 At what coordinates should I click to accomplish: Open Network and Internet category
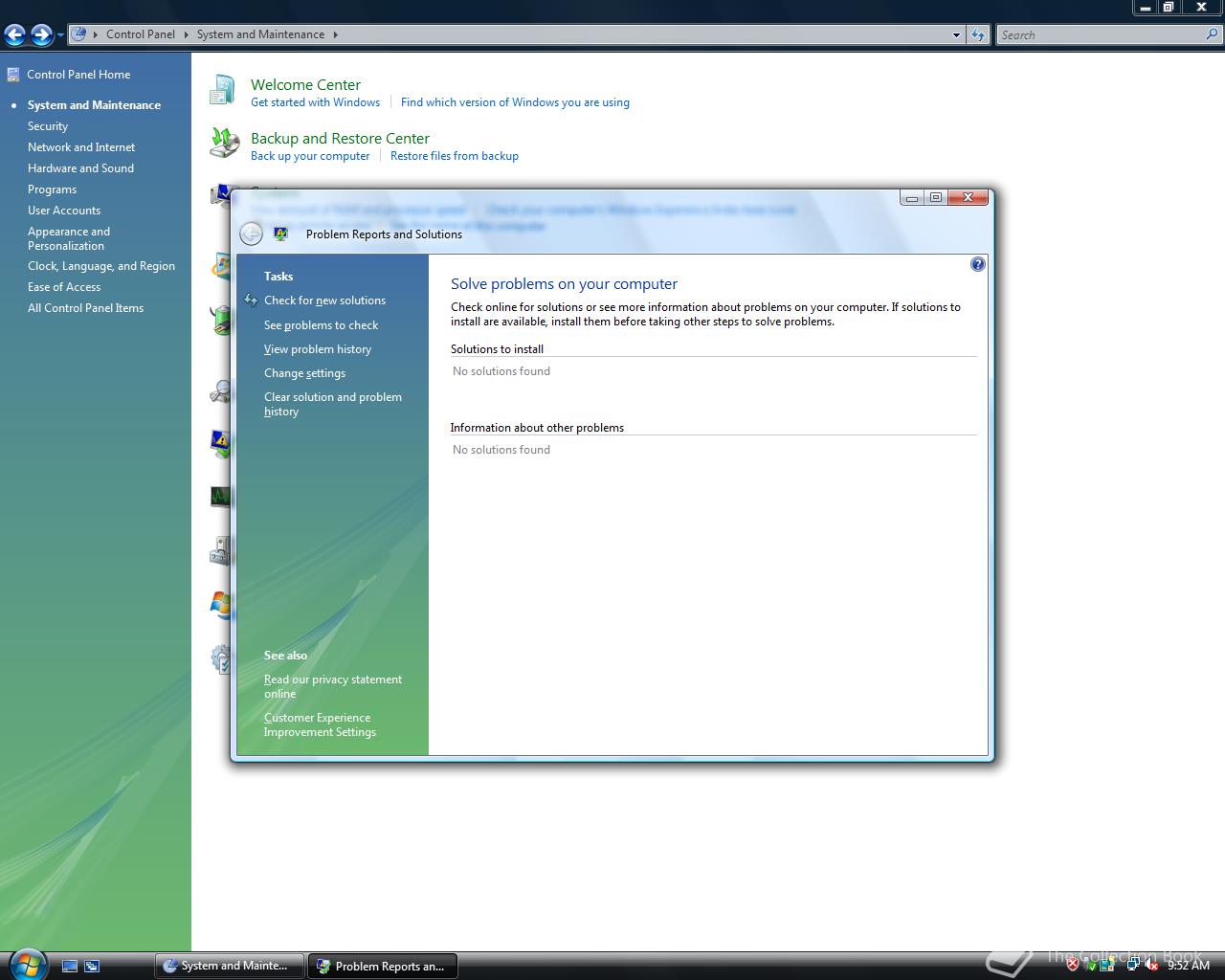pyautogui.click(x=81, y=147)
